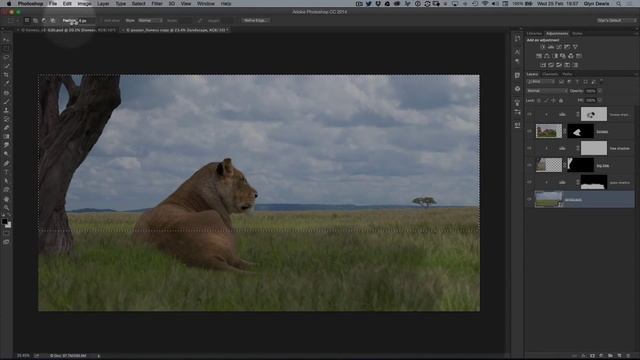
Task: Open the marquee Style dropdown
Action: coord(150,20)
